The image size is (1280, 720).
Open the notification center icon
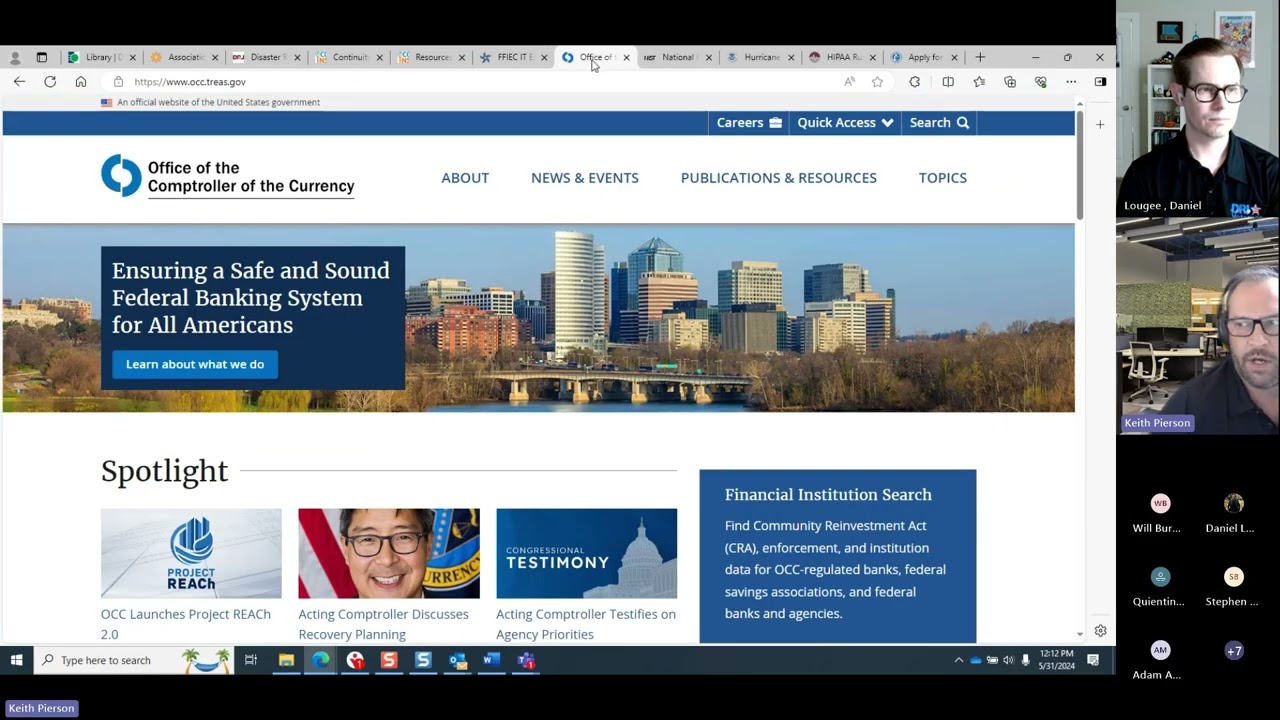tap(1093, 660)
